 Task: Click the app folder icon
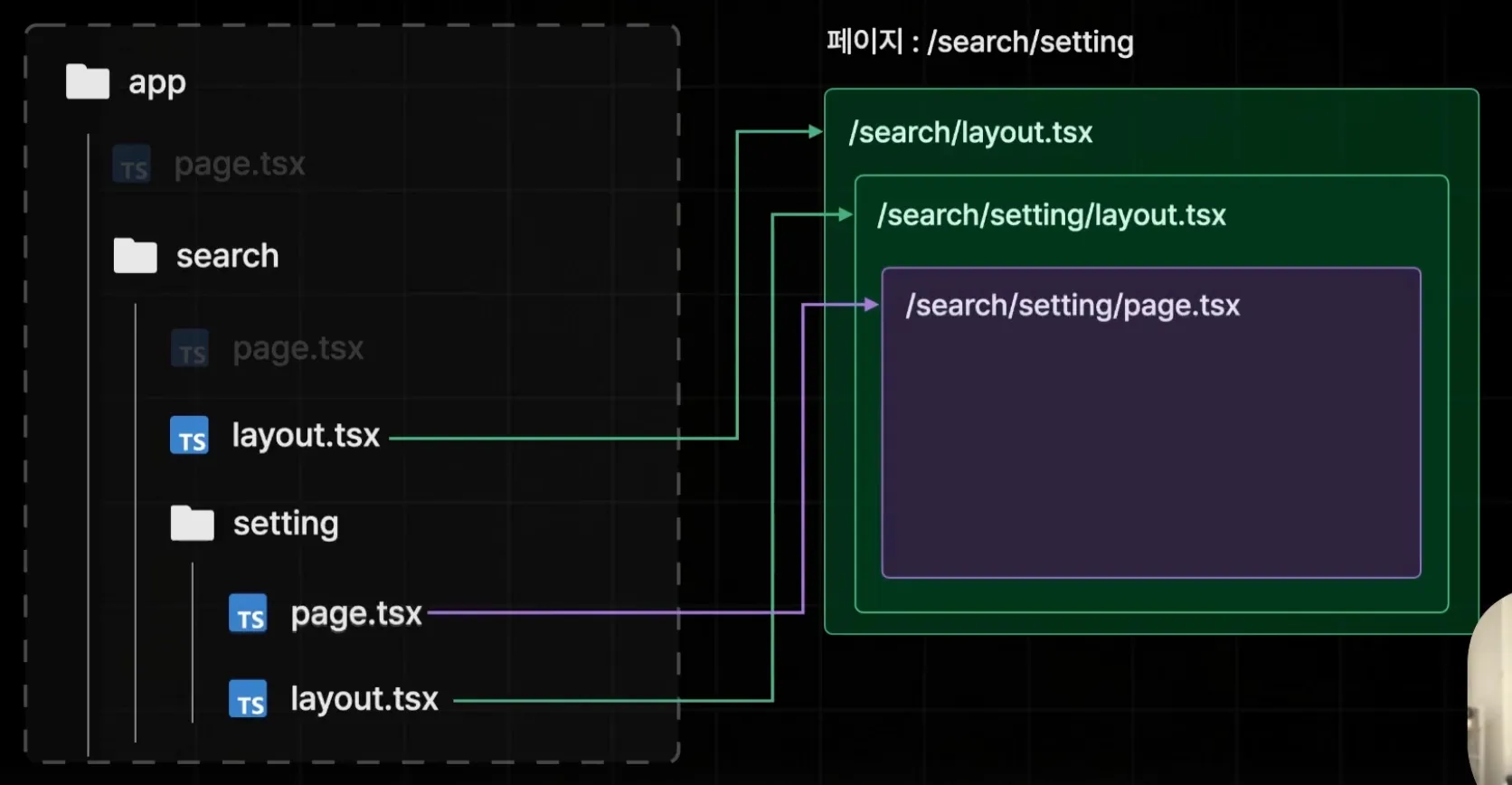point(88,82)
